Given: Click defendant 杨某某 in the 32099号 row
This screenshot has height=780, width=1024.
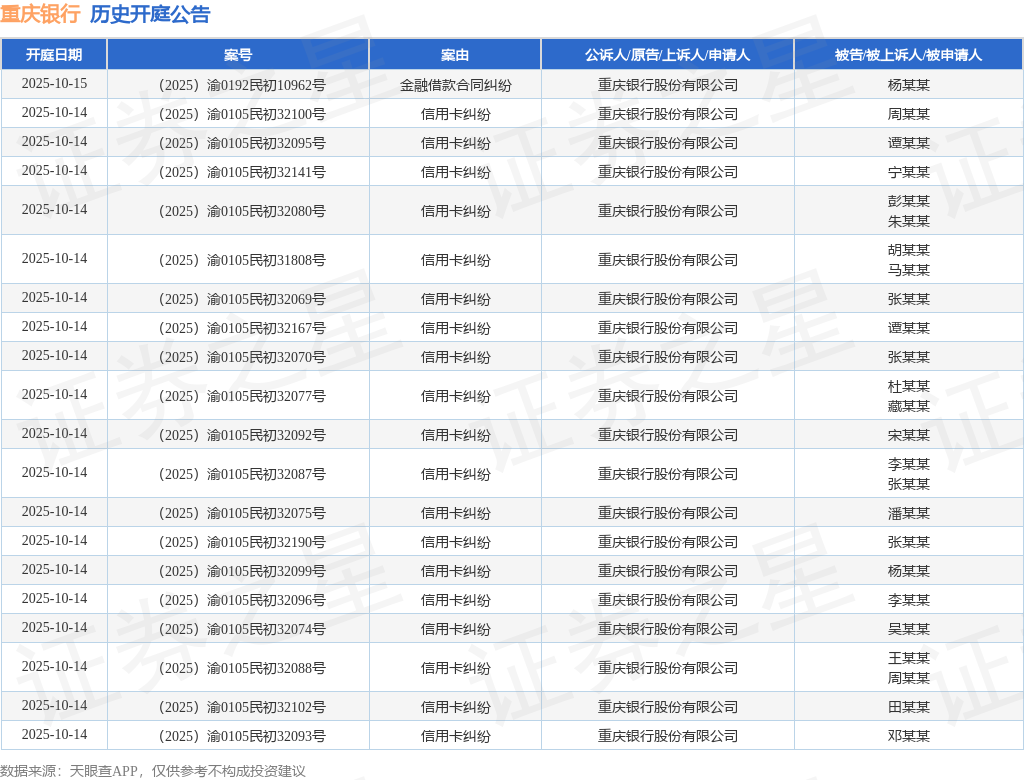Looking at the screenshot, I should coord(908,571).
